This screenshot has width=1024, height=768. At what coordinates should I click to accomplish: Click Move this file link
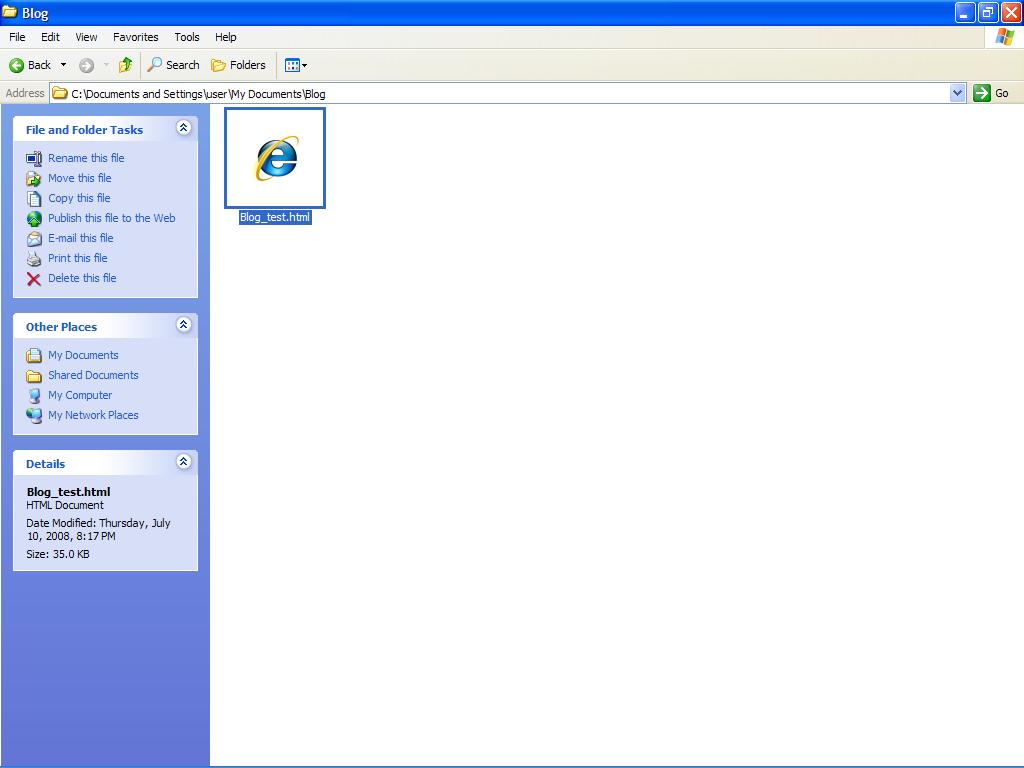coord(80,178)
